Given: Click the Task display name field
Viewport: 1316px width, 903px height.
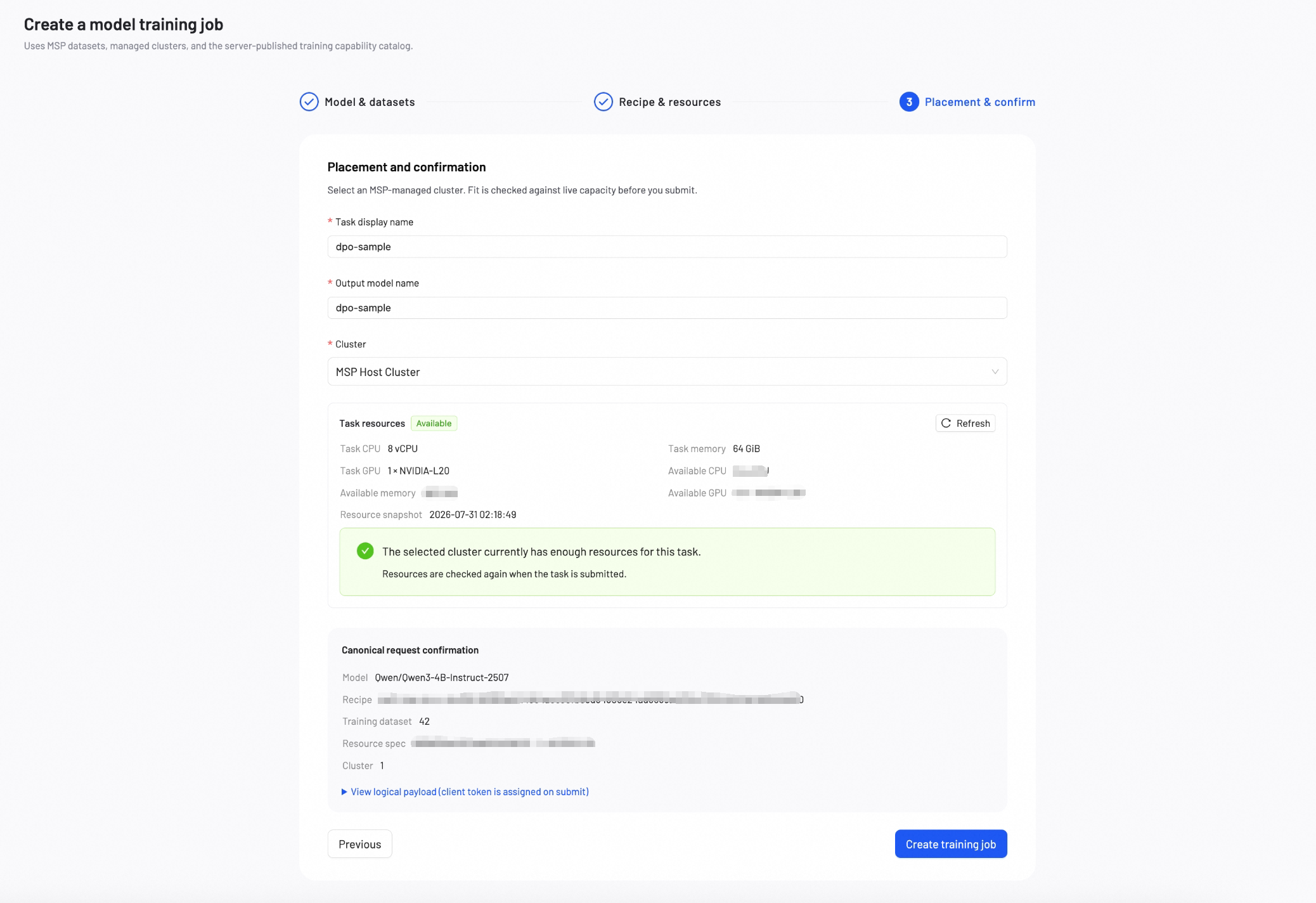Looking at the screenshot, I should (x=667, y=247).
